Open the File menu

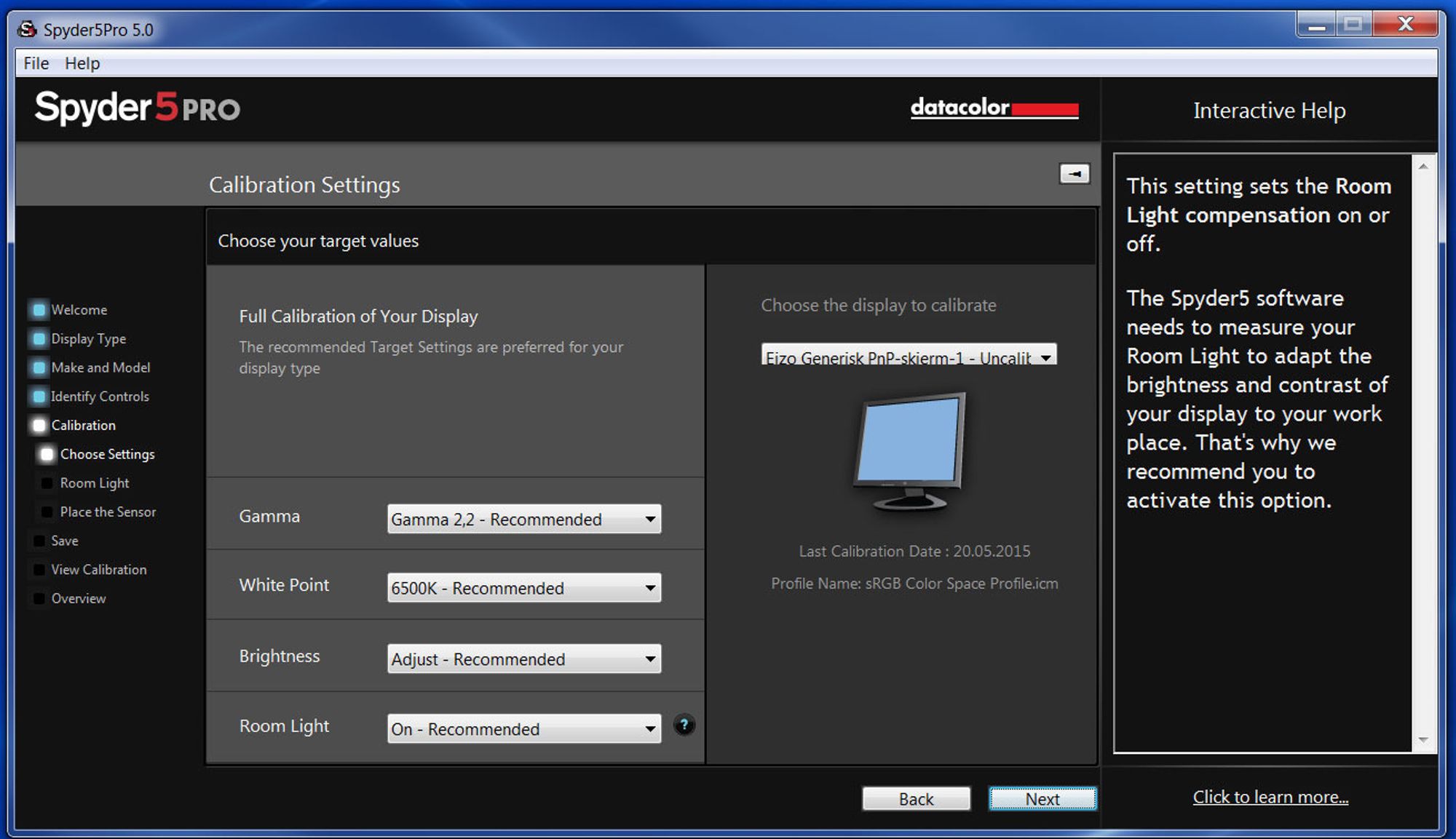[x=36, y=63]
